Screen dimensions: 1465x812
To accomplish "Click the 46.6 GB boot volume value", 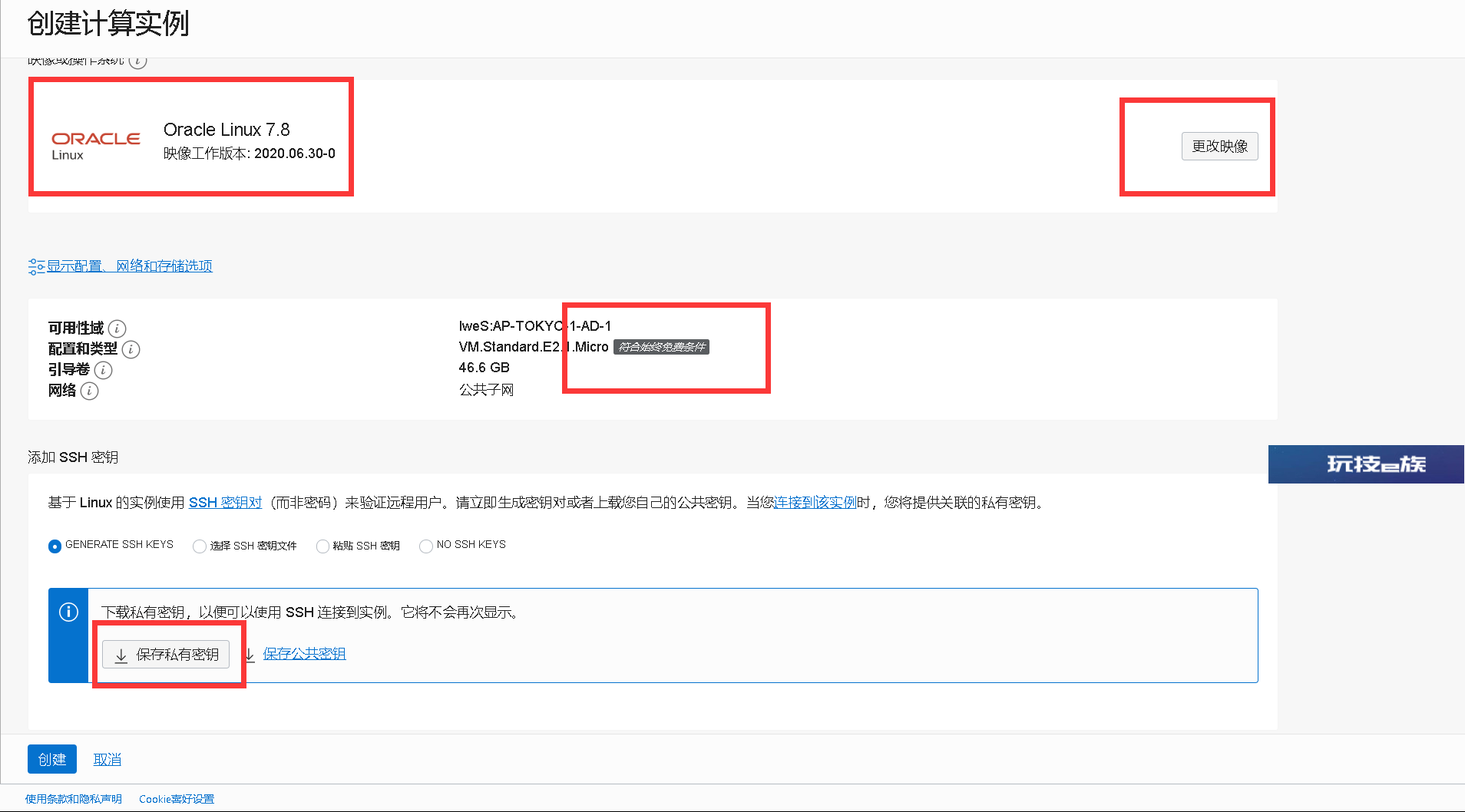I will coord(484,368).
